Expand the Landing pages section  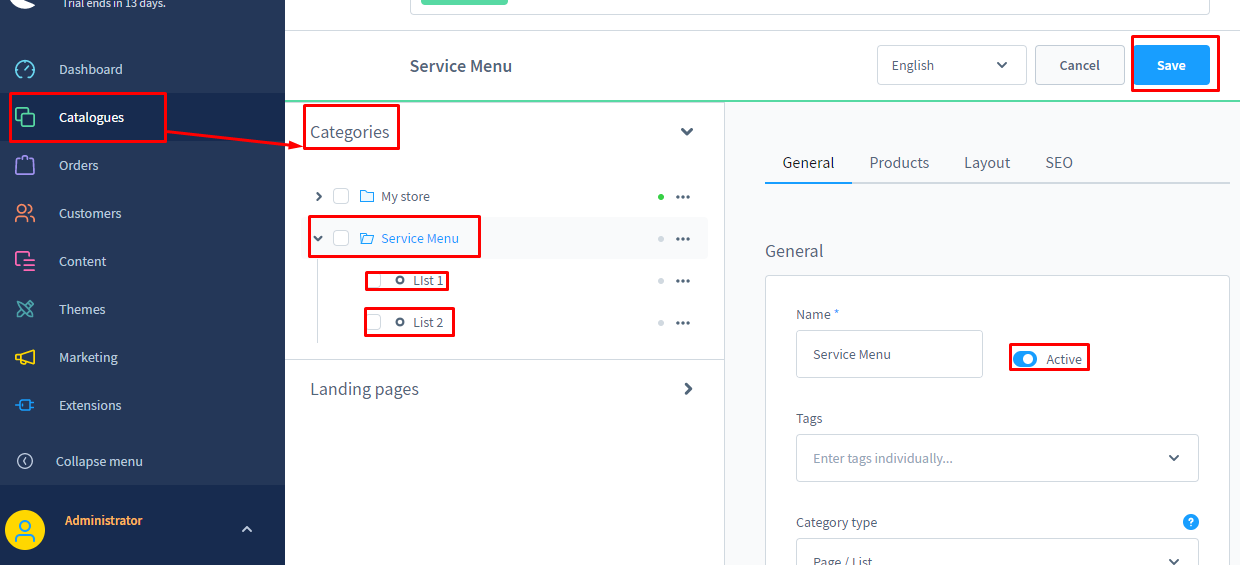(x=687, y=389)
